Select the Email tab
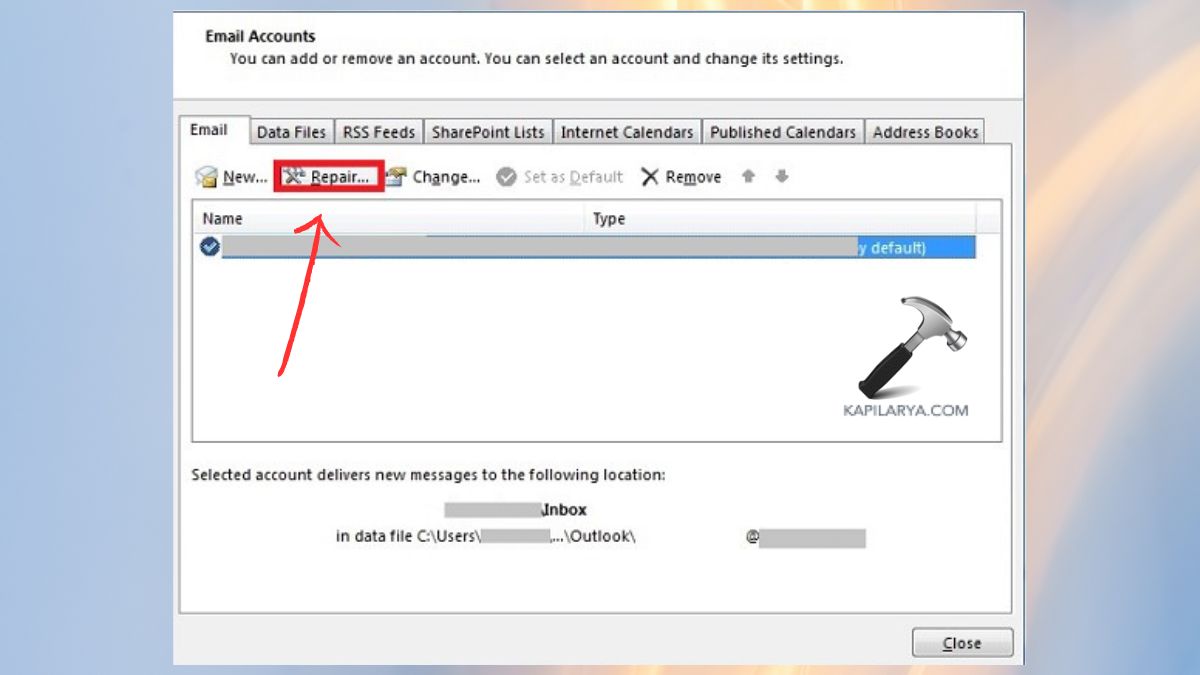The height and width of the screenshot is (675, 1200). [x=212, y=128]
